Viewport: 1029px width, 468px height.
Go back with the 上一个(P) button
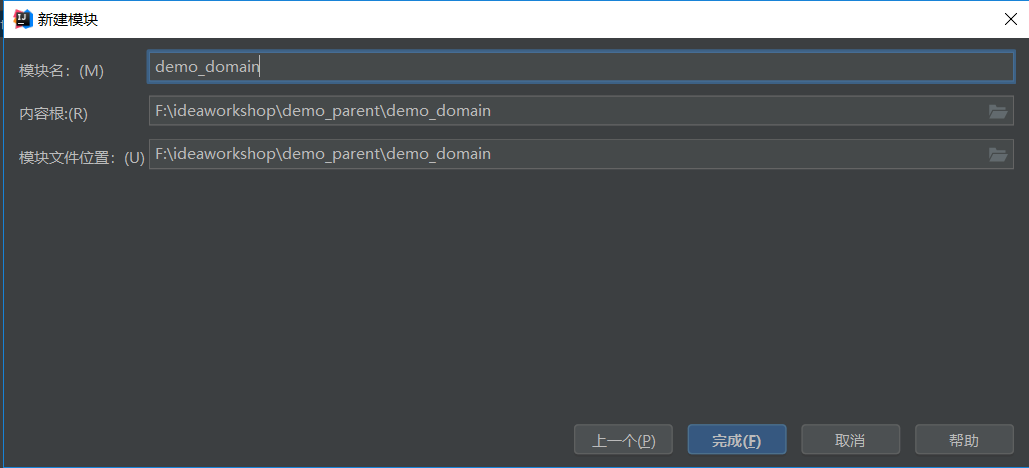coord(623,440)
